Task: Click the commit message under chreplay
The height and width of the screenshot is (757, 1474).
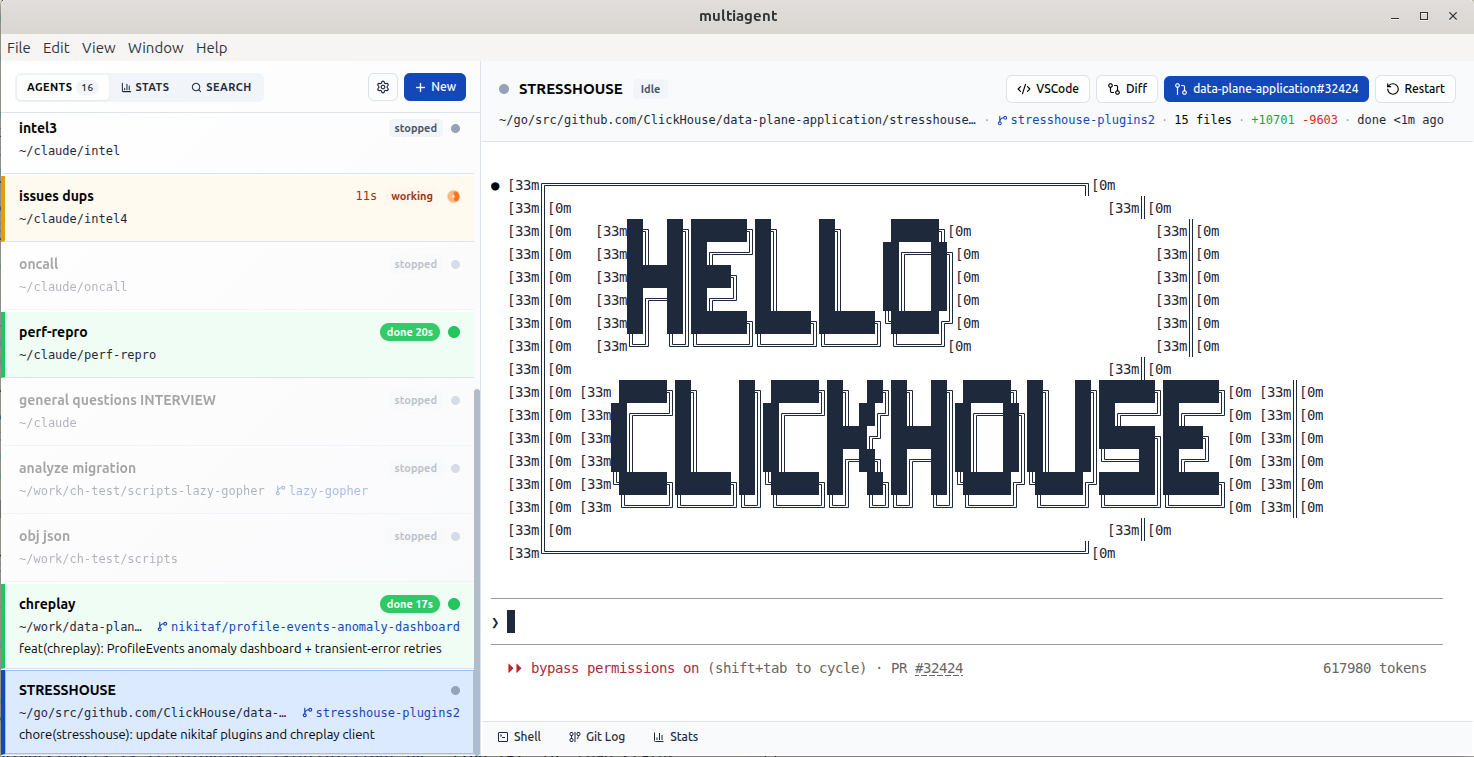Action: [x=230, y=648]
